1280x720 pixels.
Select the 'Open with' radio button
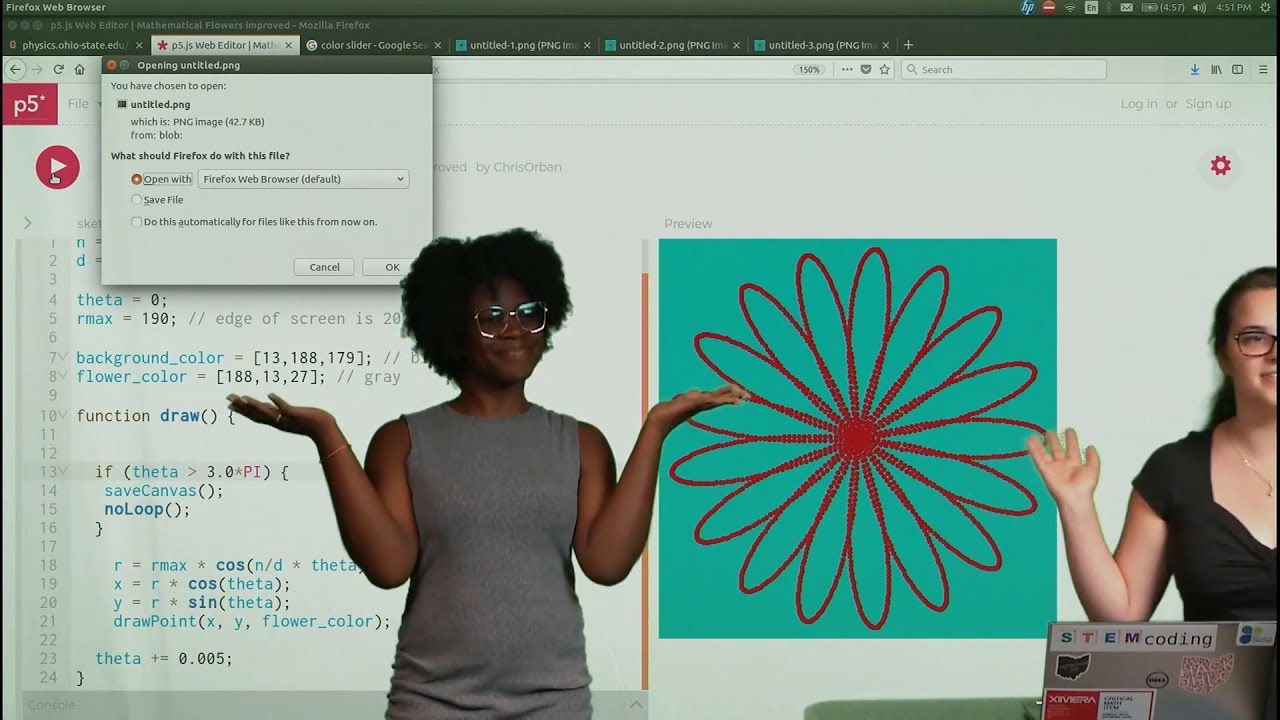point(137,180)
